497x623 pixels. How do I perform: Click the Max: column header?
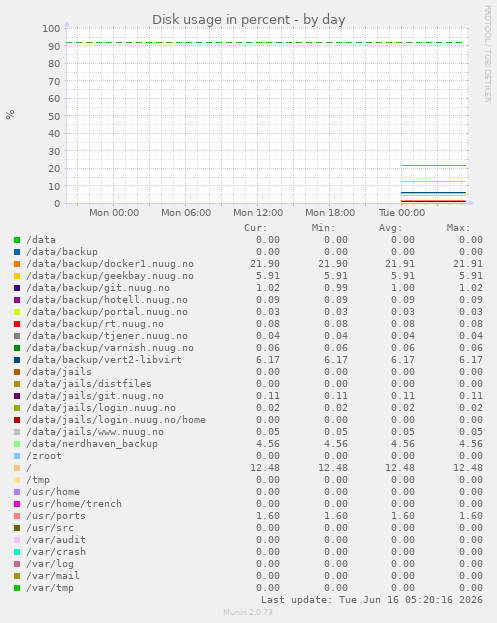[x=458, y=228]
